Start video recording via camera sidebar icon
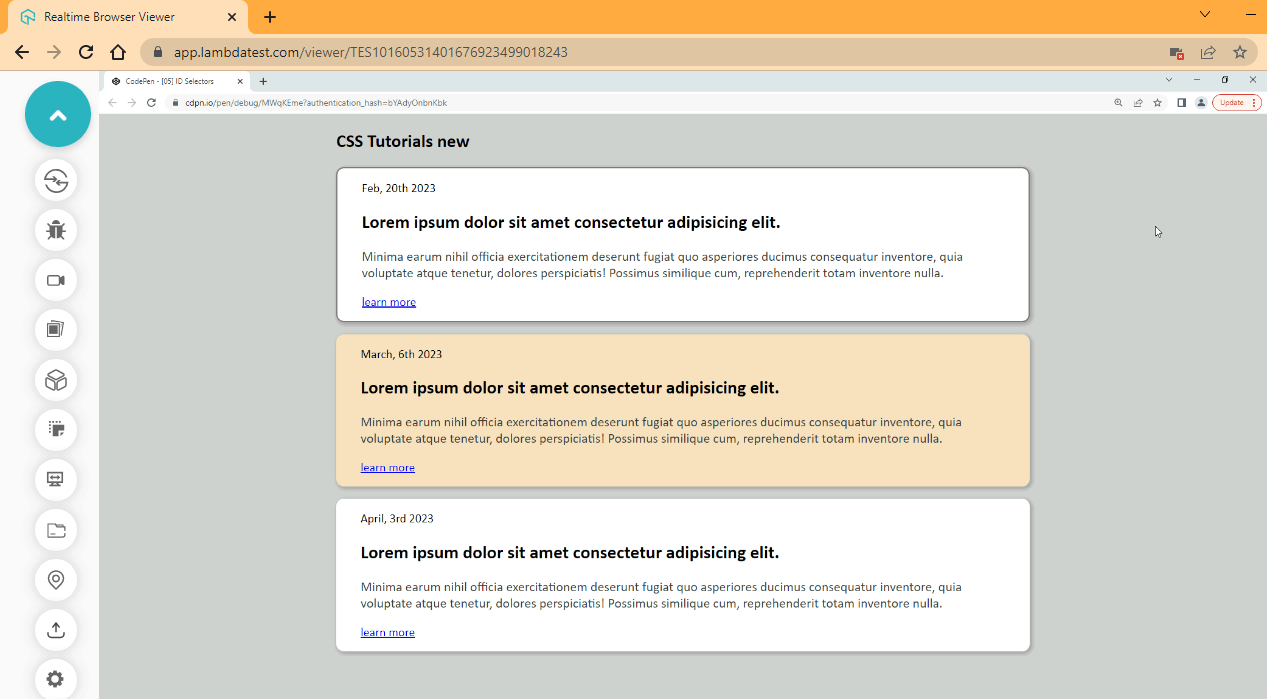The image size is (1267, 699). [56, 280]
